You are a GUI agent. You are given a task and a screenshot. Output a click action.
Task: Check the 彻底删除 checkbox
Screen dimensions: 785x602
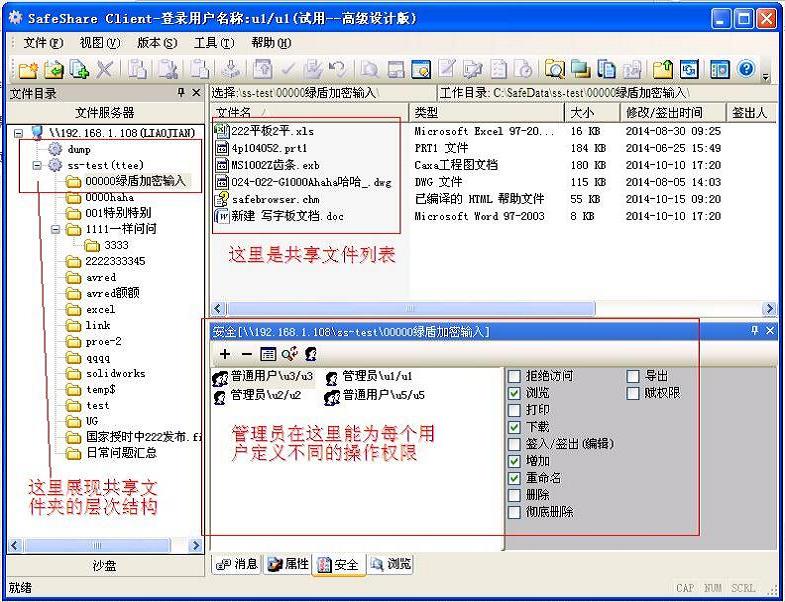click(514, 512)
